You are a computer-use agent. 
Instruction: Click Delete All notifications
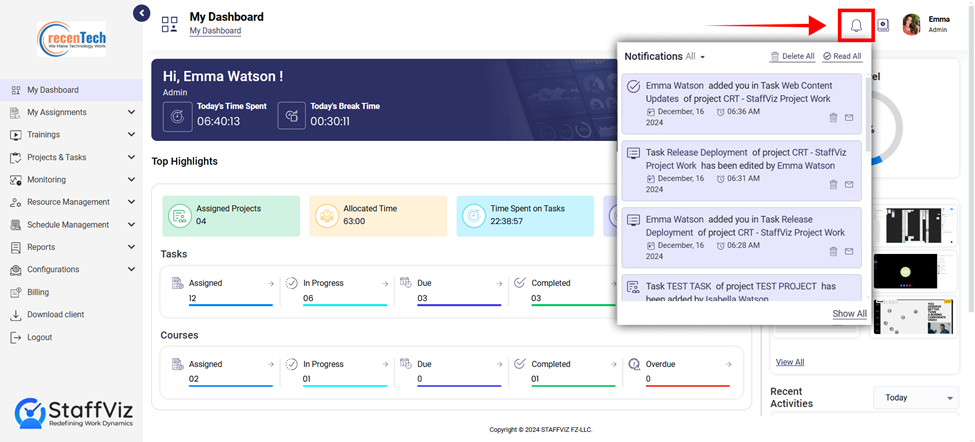(x=792, y=57)
